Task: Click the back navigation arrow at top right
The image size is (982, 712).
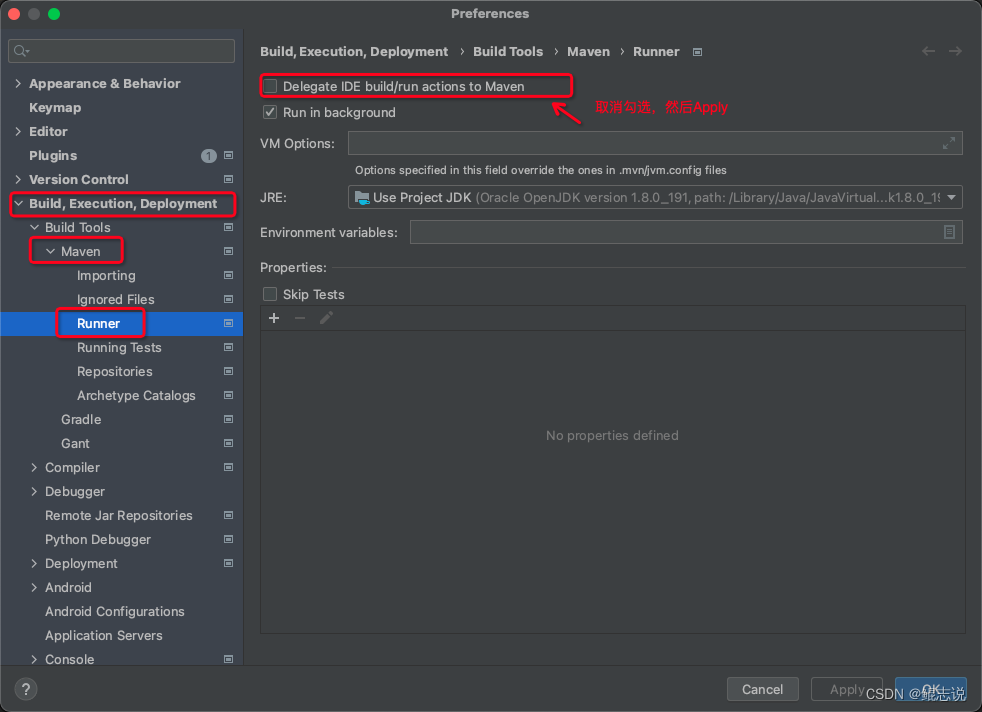Action: 927,51
